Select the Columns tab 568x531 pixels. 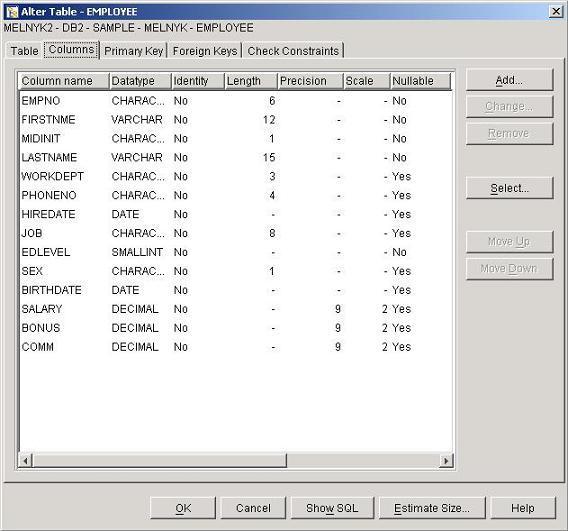(71, 49)
